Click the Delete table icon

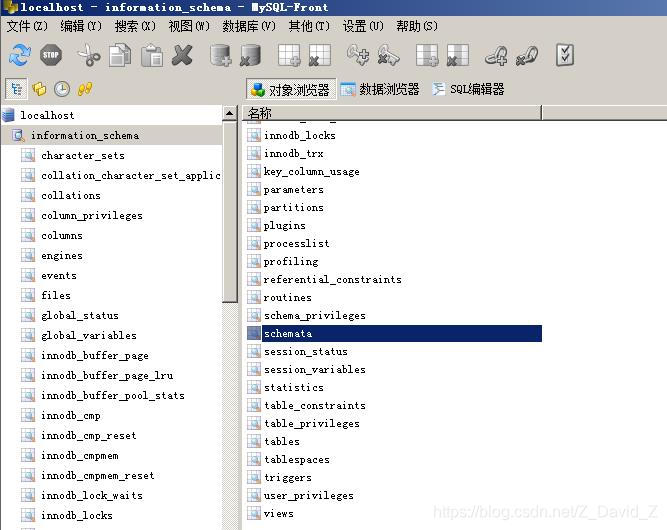tap(320, 55)
